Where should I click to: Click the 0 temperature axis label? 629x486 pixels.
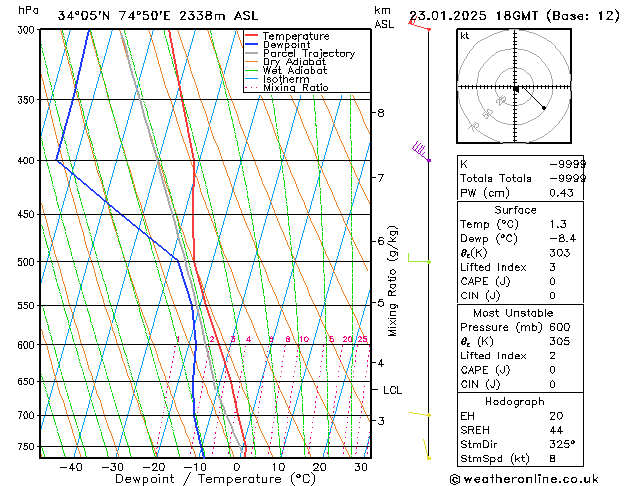pyautogui.click(x=237, y=468)
